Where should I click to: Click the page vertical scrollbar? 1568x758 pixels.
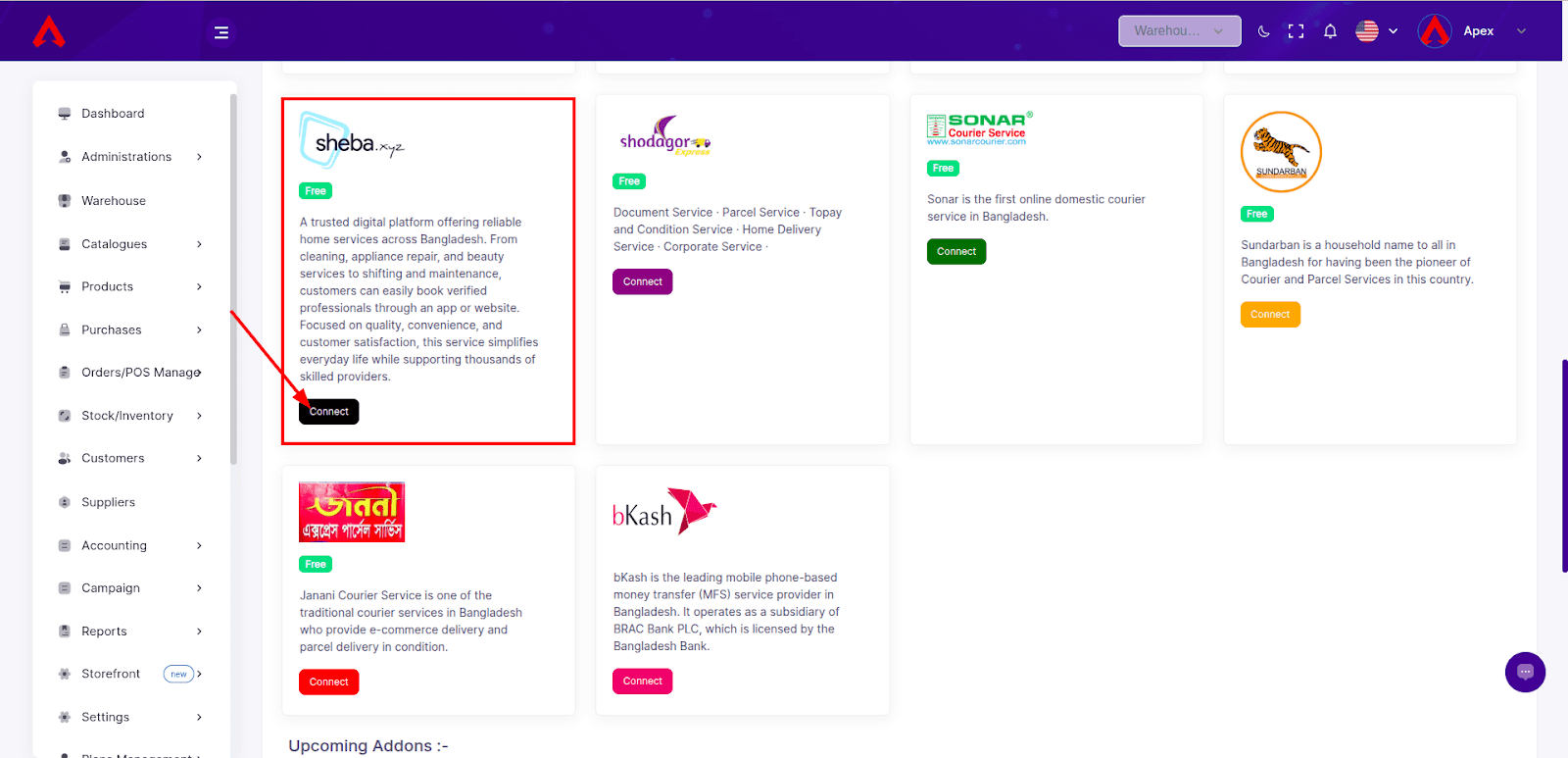point(1564,466)
